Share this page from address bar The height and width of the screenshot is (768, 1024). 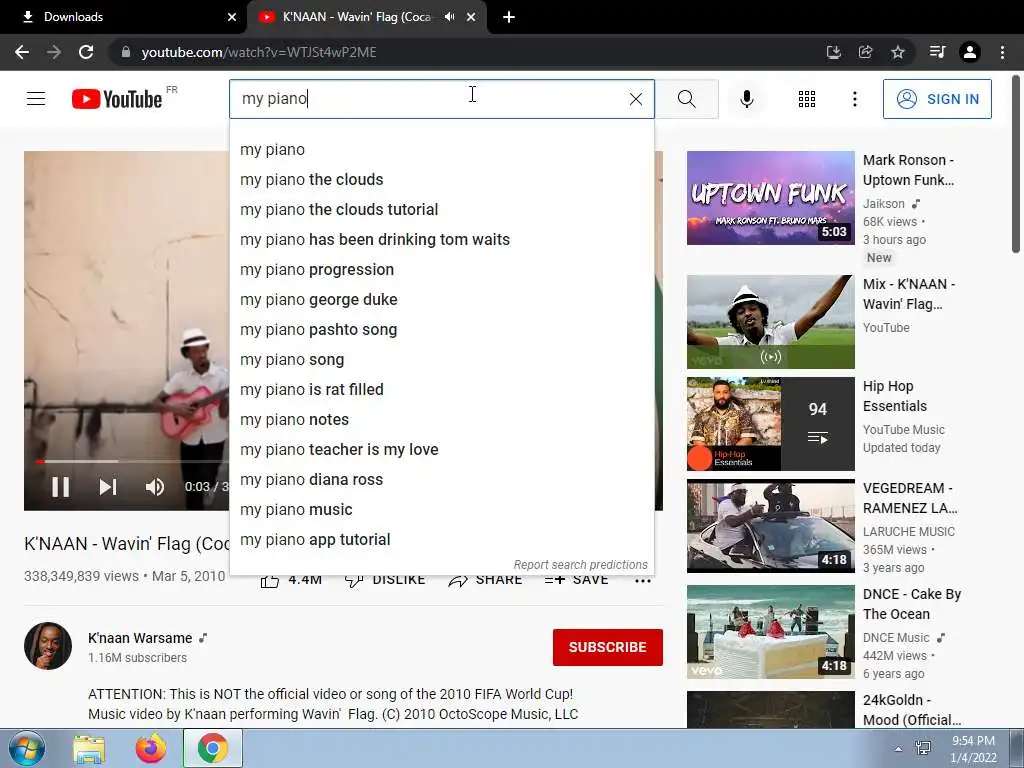tap(865, 52)
